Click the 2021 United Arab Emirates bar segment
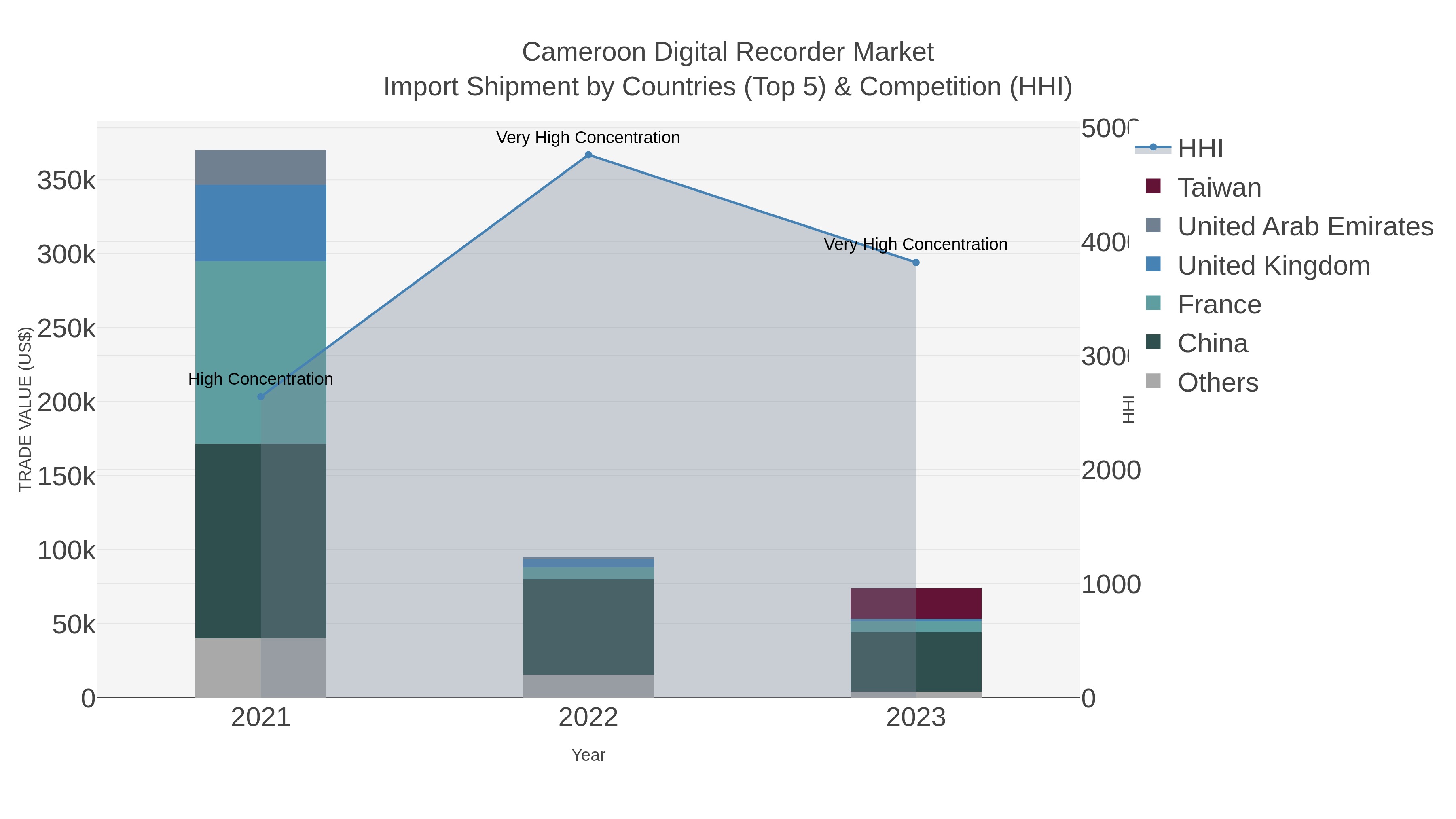 point(260,167)
